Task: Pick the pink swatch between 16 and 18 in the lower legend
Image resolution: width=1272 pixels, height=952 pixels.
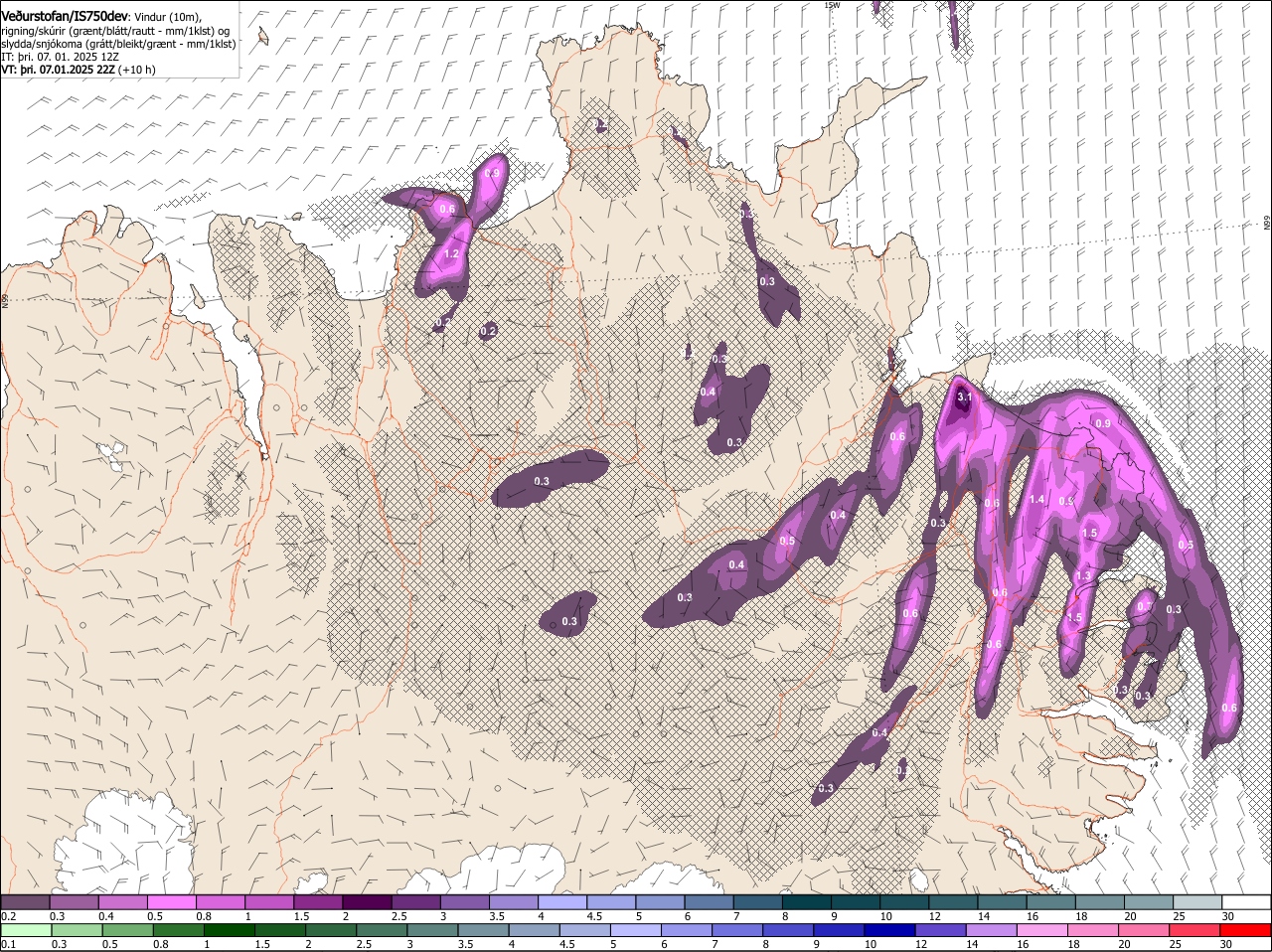Action: [1042, 931]
